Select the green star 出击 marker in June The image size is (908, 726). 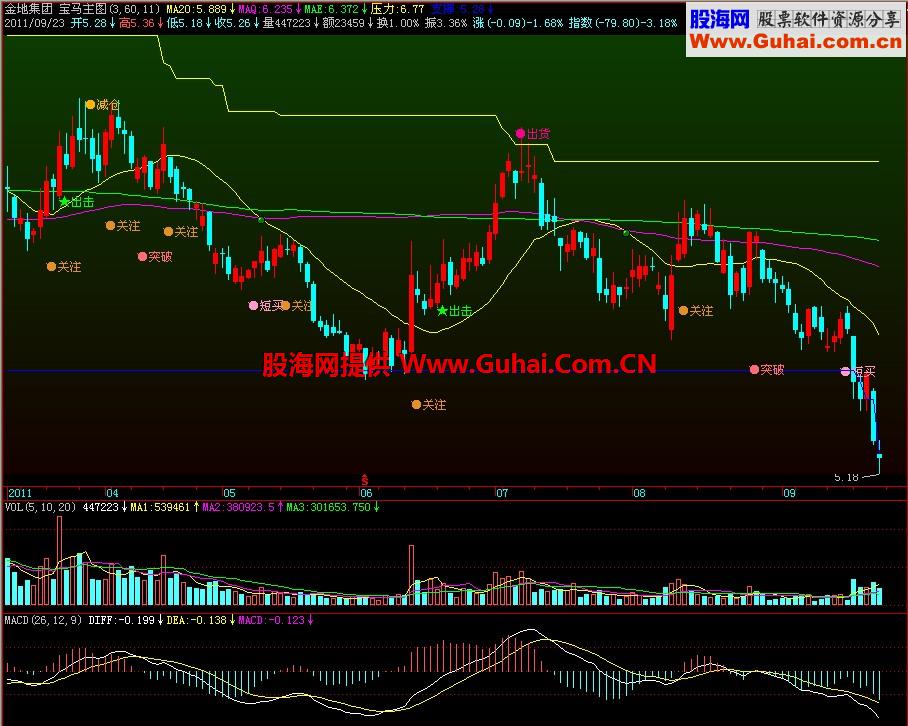coord(455,311)
